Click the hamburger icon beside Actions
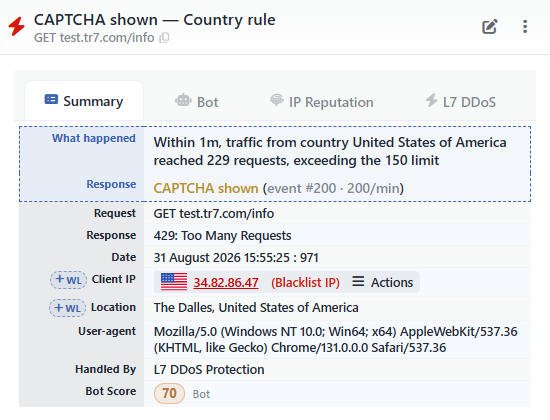Image resolution: width=550 pixels, height=420 pixels. (x=358, y=281)
